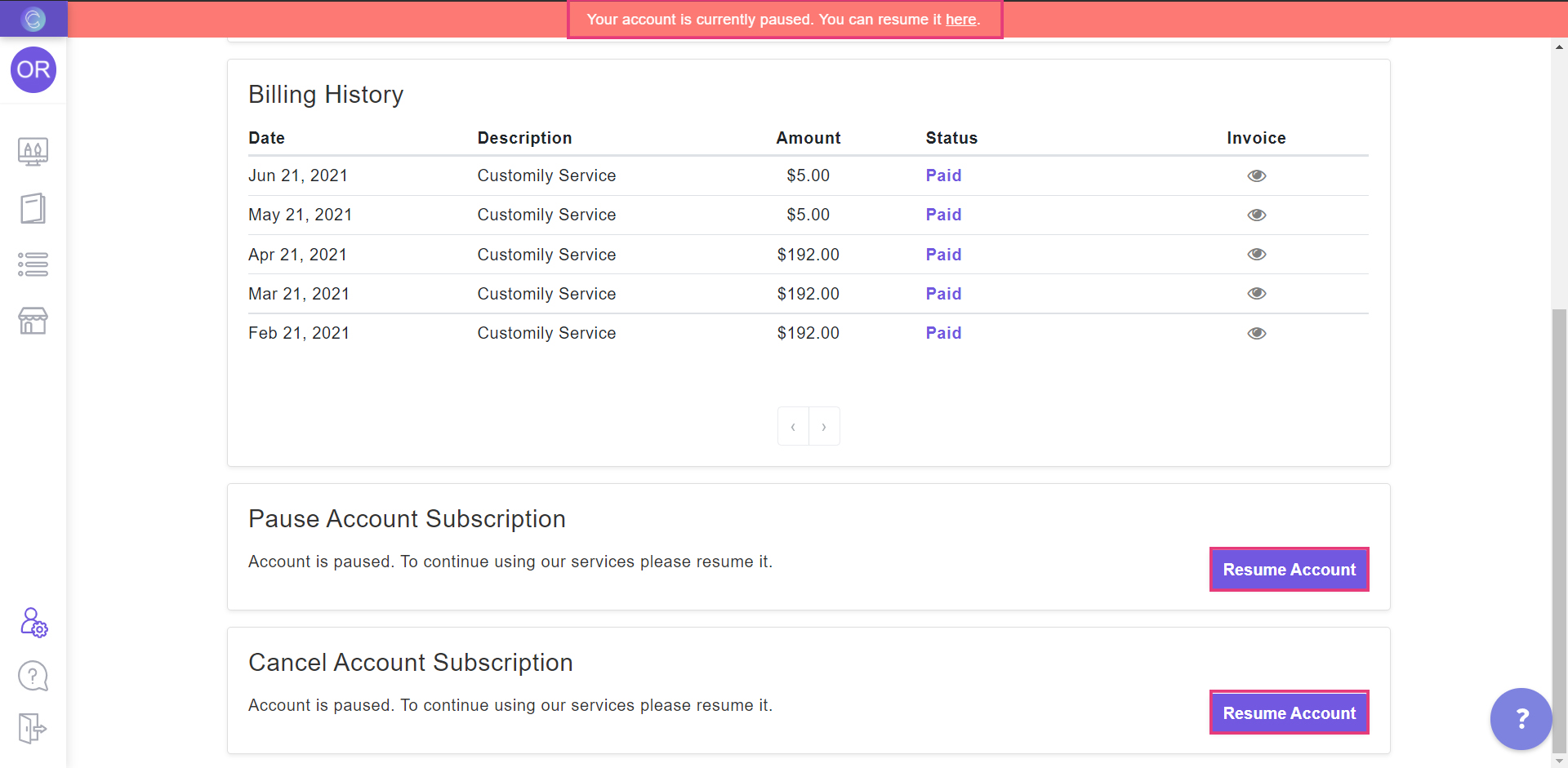Viewport: 1568px width, 768px height.
Task: Go to next billing history page
Action: pyautogui.click(x=824, y=427)
